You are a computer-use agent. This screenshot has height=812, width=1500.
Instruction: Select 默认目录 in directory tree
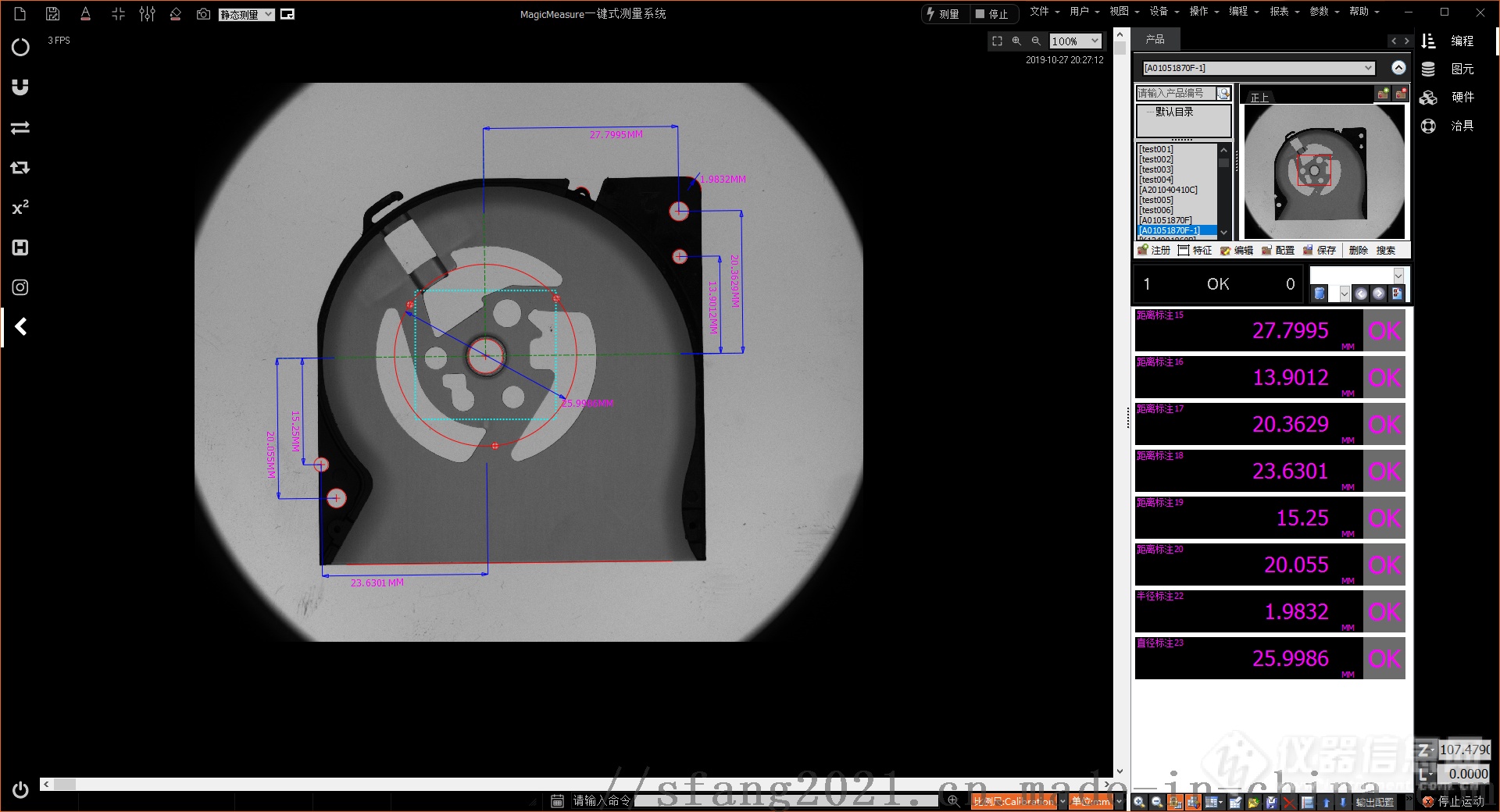[x=1174, y=112]
